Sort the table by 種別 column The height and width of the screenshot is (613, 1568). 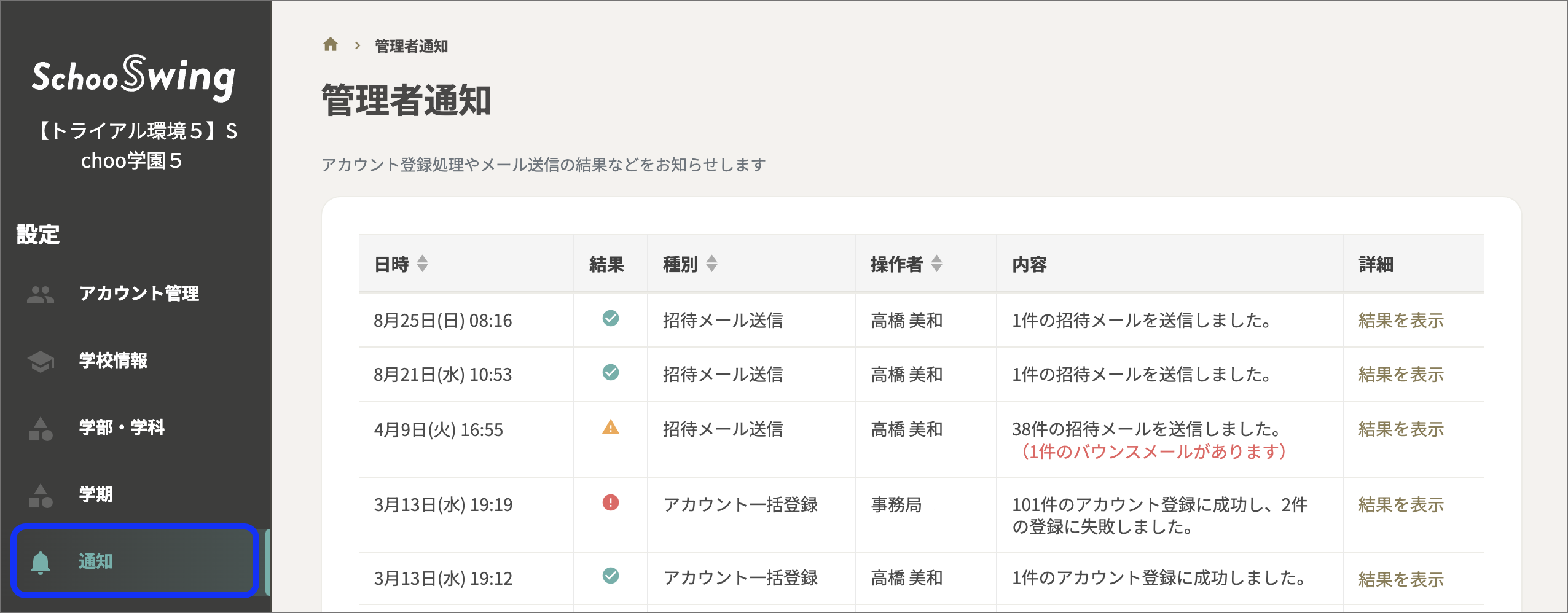711,264
